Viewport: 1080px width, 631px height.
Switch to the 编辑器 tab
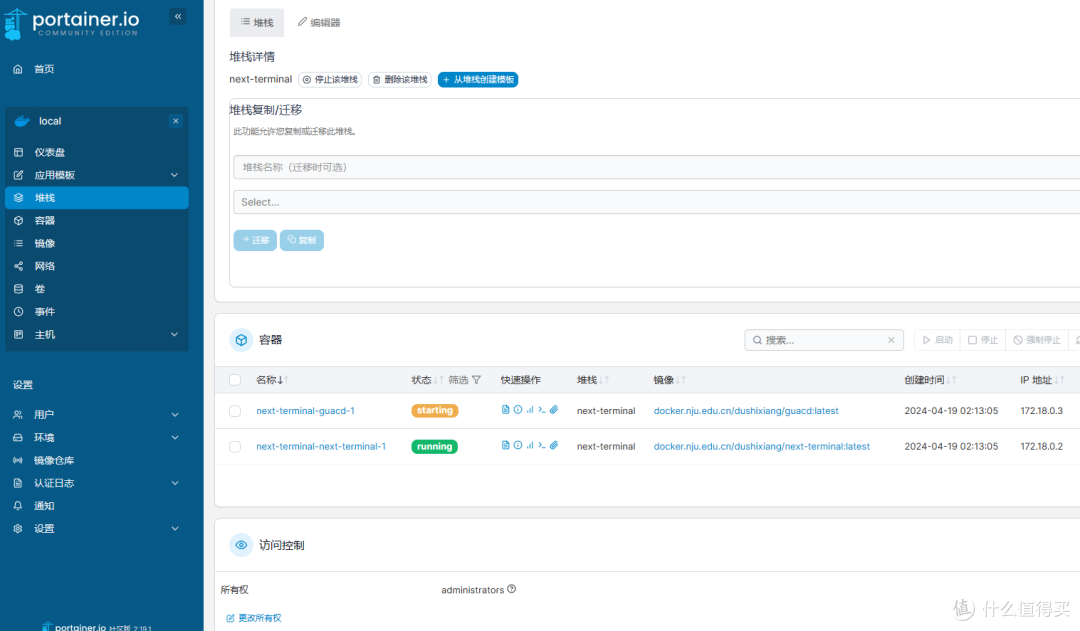click(x=319, y=23)
